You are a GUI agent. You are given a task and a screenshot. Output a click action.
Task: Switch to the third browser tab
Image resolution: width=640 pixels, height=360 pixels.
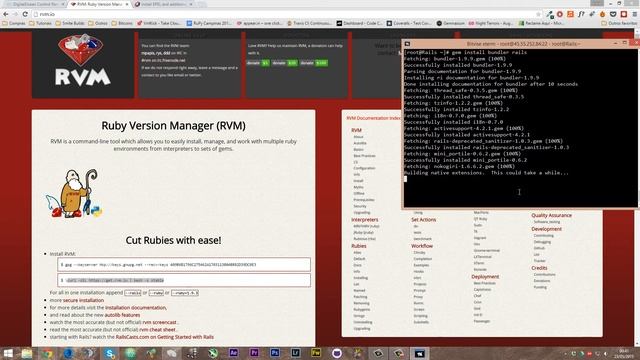pos(163,4)
